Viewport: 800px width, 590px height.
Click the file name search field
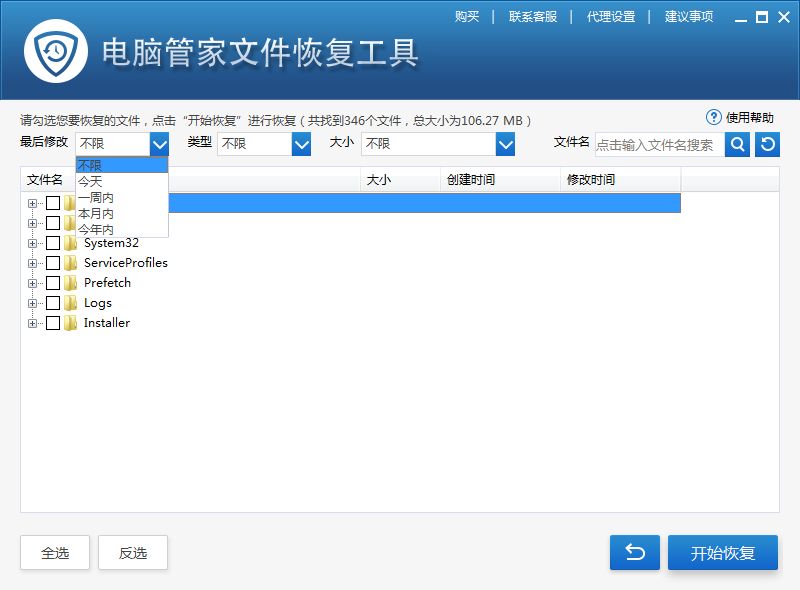pos(660,145)
